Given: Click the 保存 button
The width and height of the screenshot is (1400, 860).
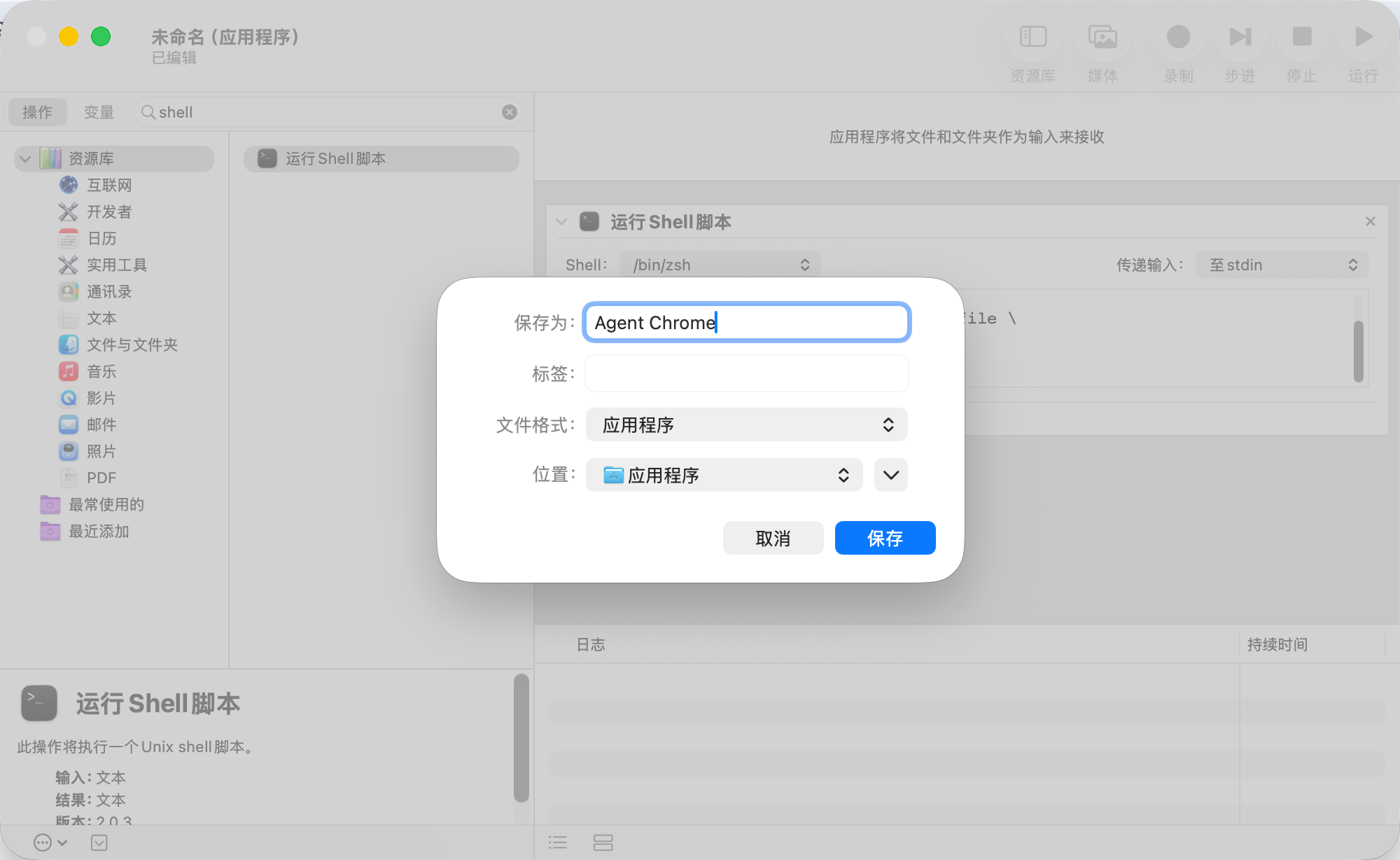Looking at the screenshot, I should 885,538.
